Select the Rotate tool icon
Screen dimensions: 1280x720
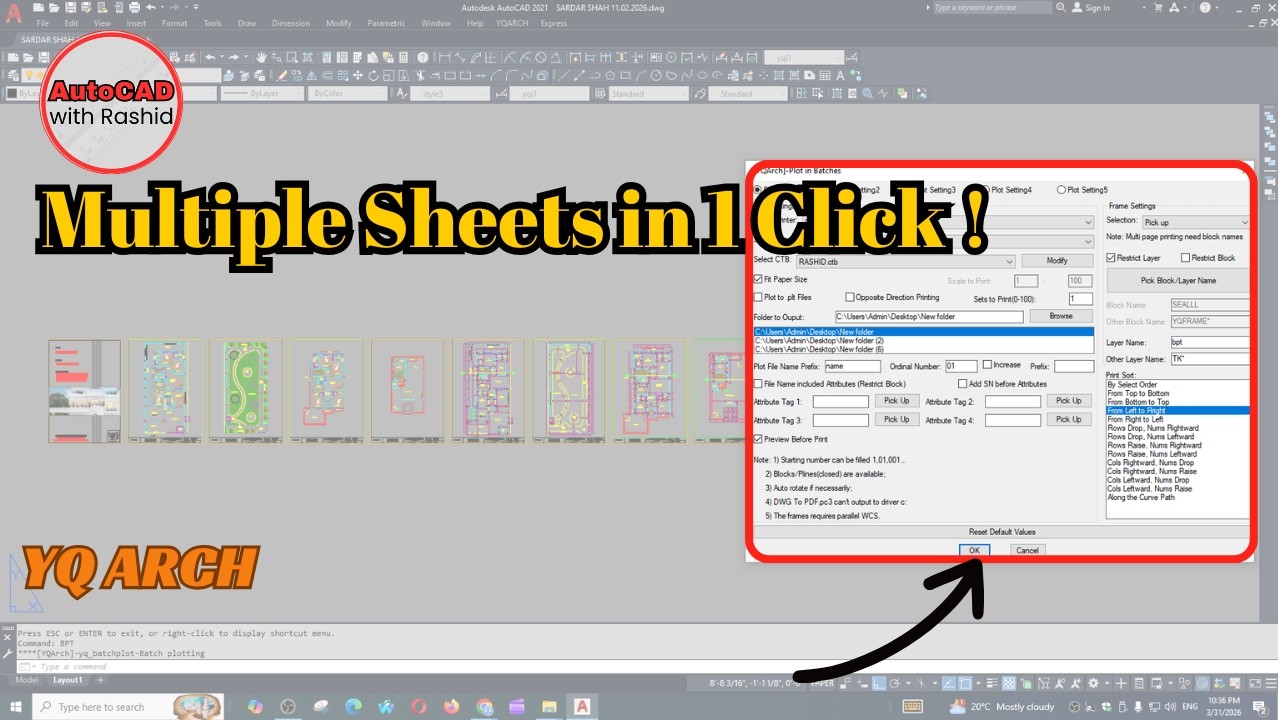click(373, 75)
